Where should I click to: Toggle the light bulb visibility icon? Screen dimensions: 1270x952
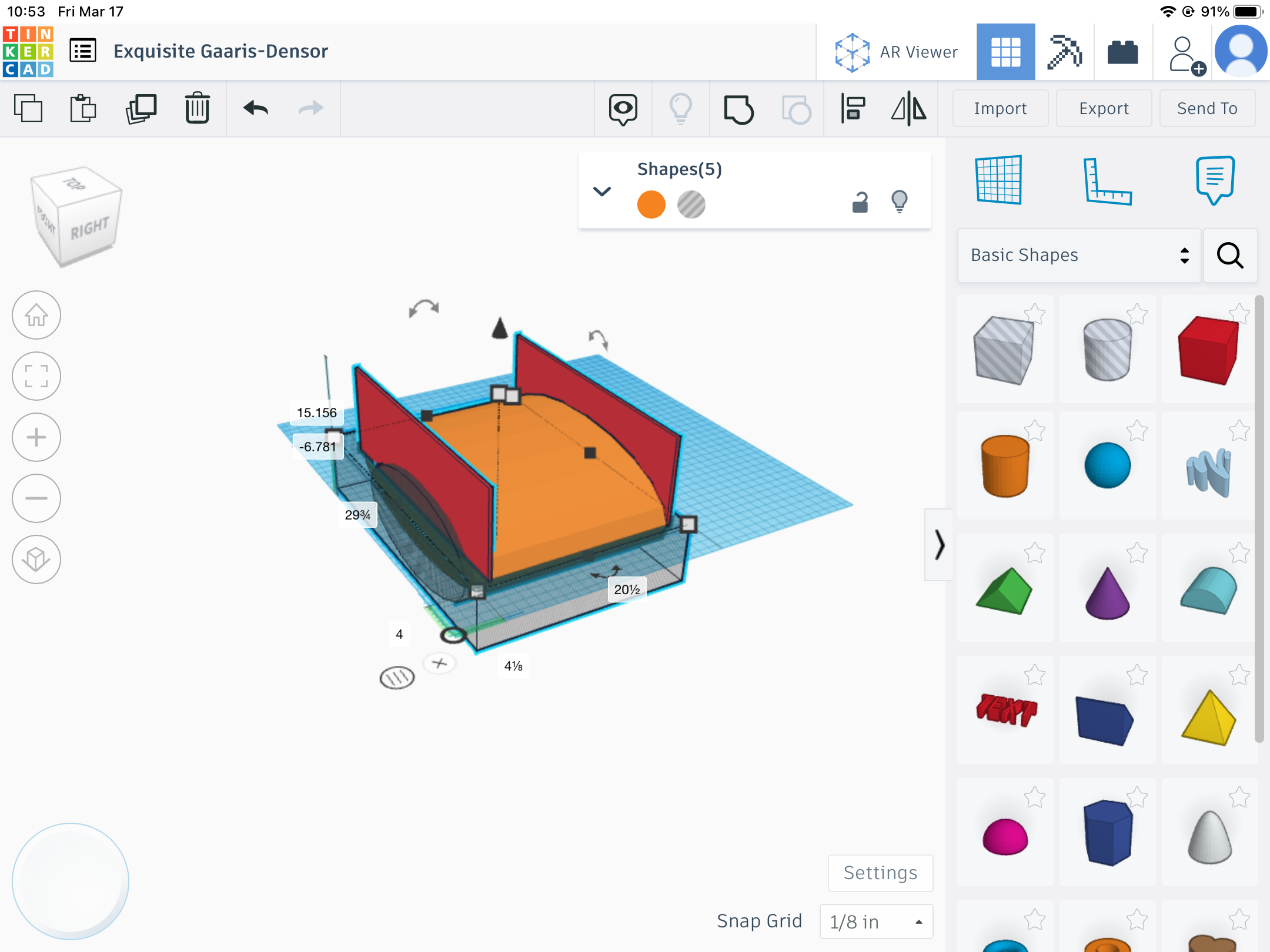[898, 201]
